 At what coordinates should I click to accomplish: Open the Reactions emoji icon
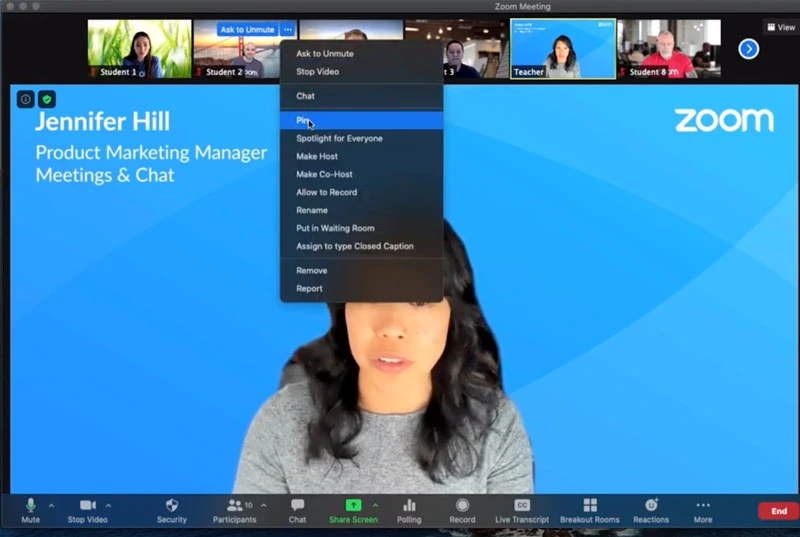tap(651, 506)
